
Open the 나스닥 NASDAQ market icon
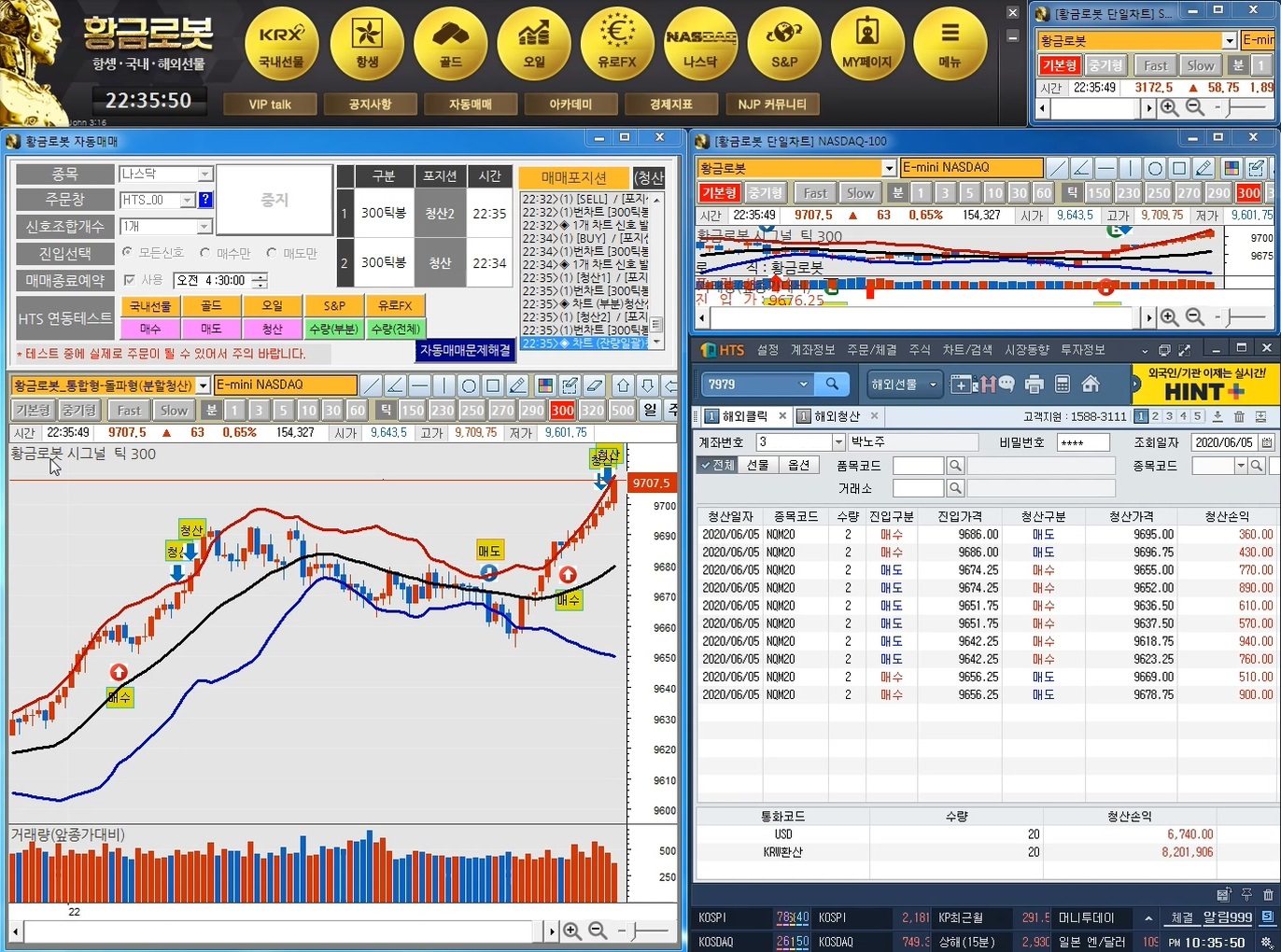[x=700, y=45]
